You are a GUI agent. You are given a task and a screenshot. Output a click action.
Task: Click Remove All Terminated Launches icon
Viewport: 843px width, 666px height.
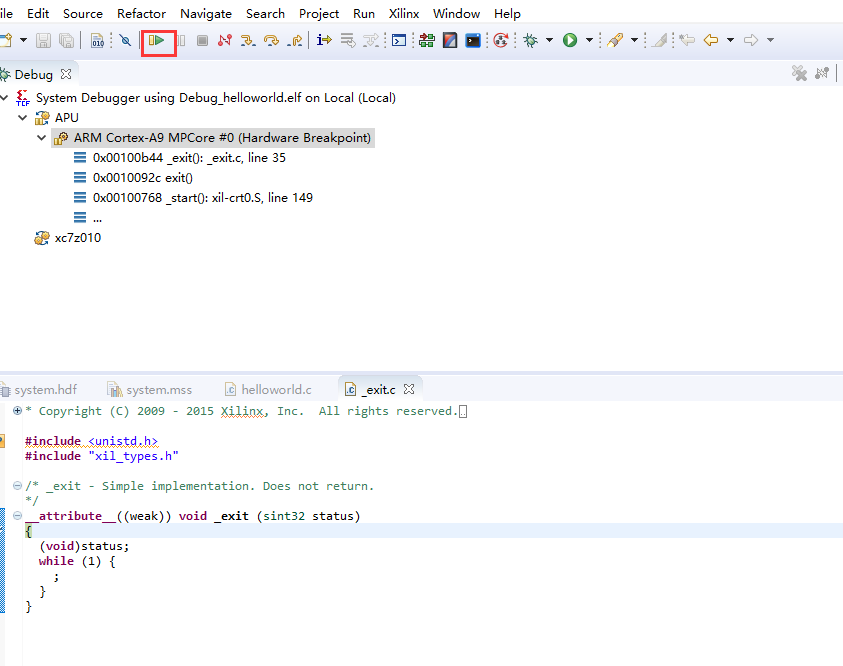coord(799,73)
